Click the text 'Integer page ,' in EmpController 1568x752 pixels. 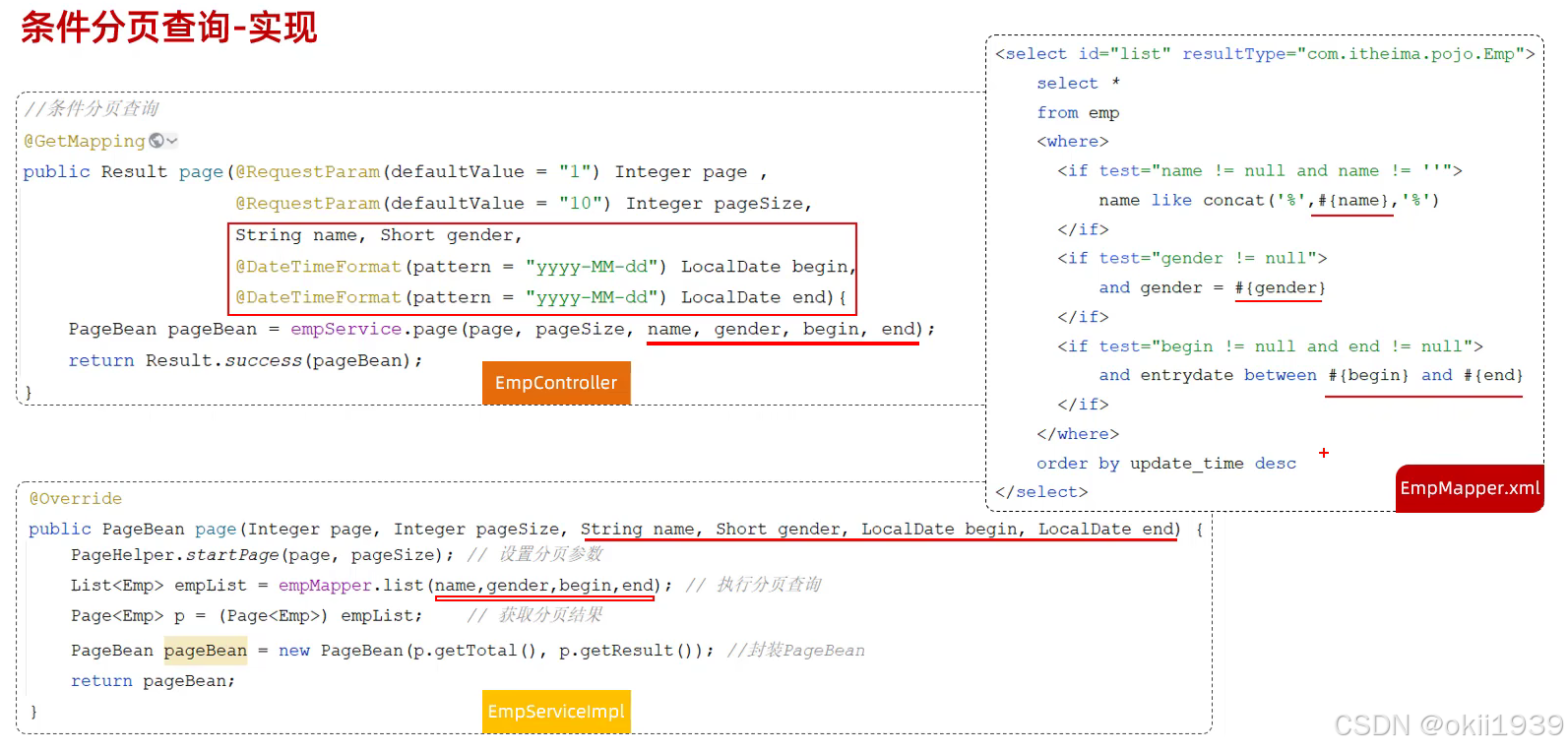pos(690,172)
